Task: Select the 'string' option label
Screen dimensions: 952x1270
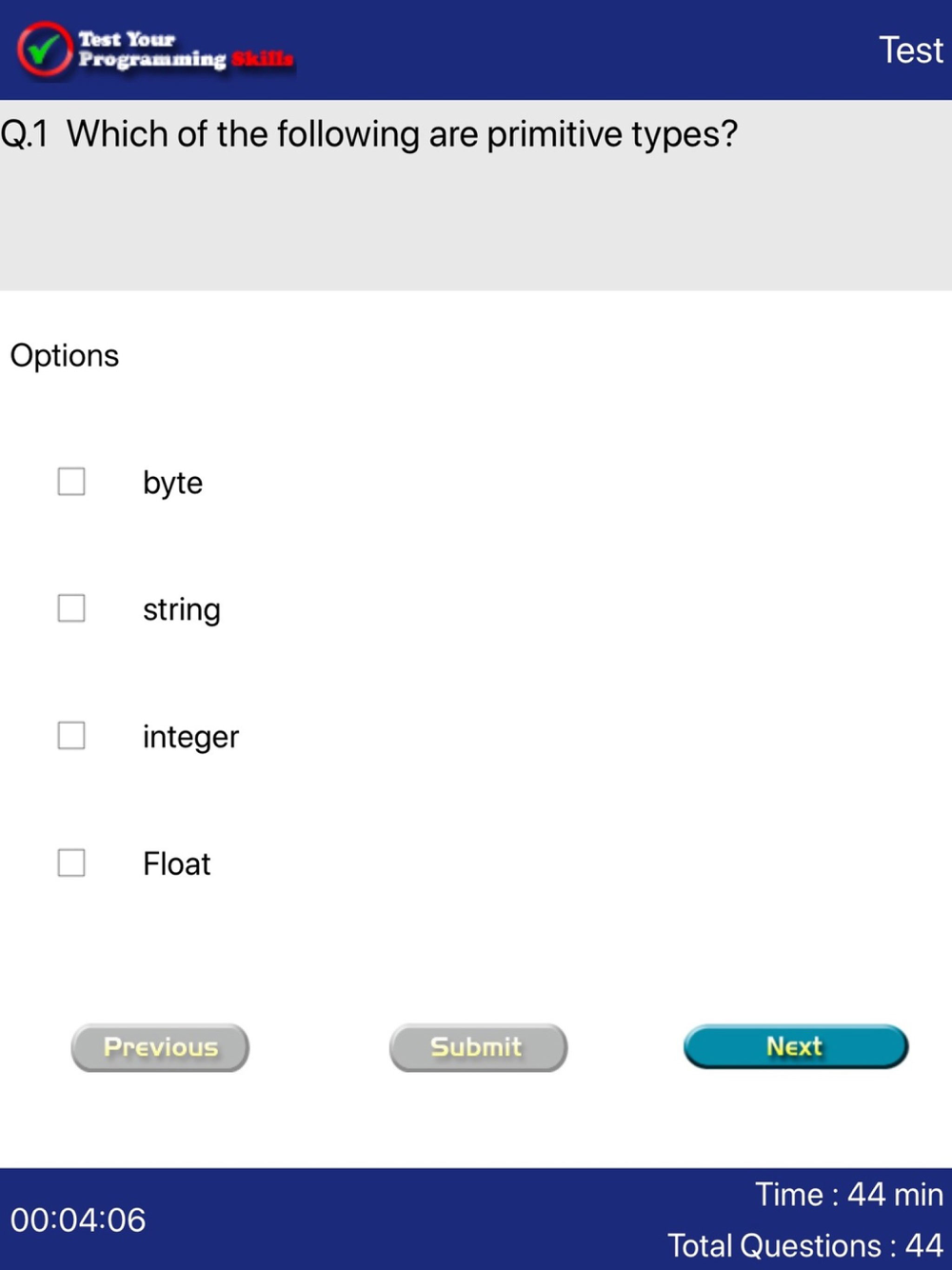Action: pyautogui.click(x=181, y=609)
